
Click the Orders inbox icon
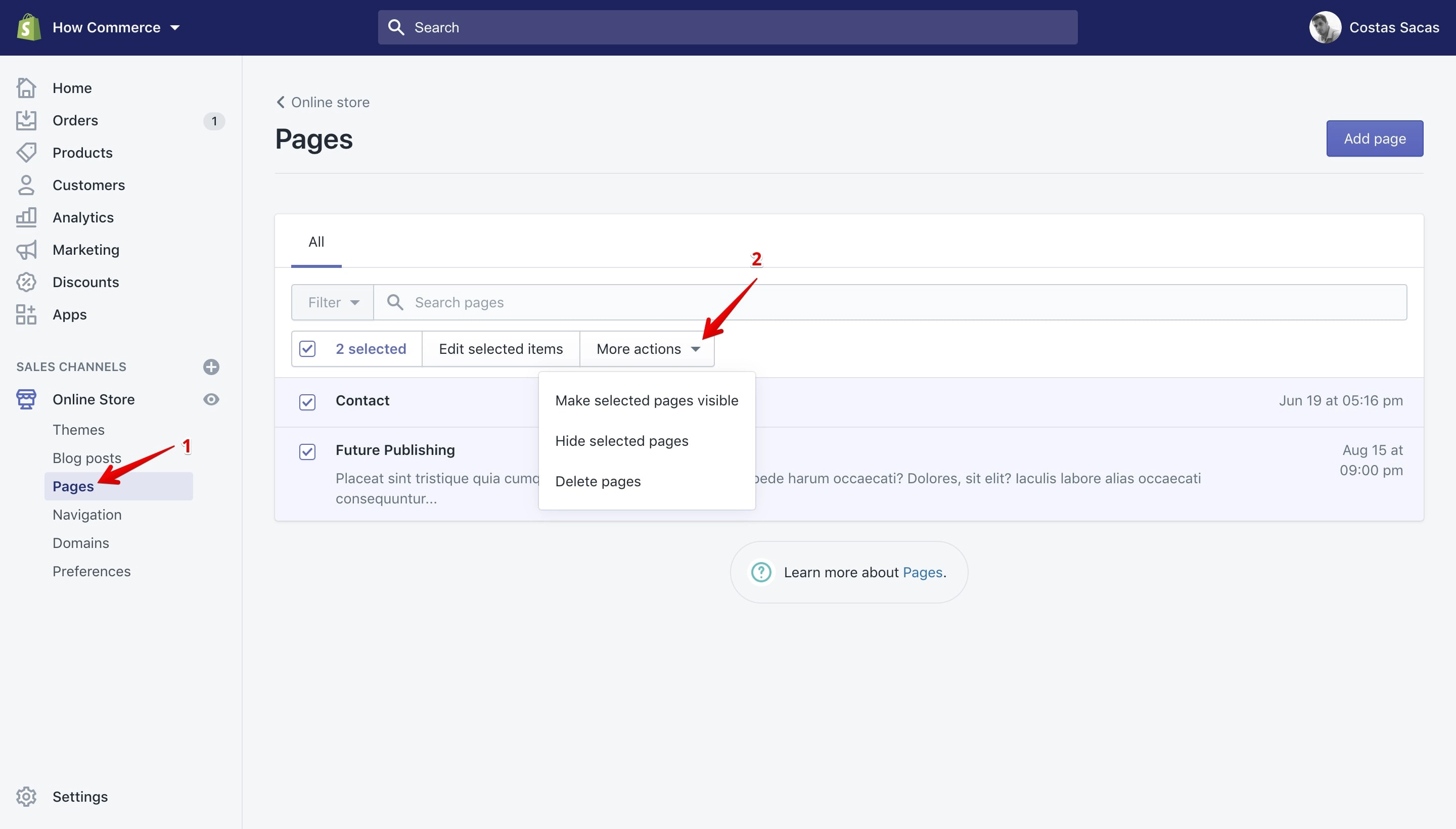(x=26, y=120)
